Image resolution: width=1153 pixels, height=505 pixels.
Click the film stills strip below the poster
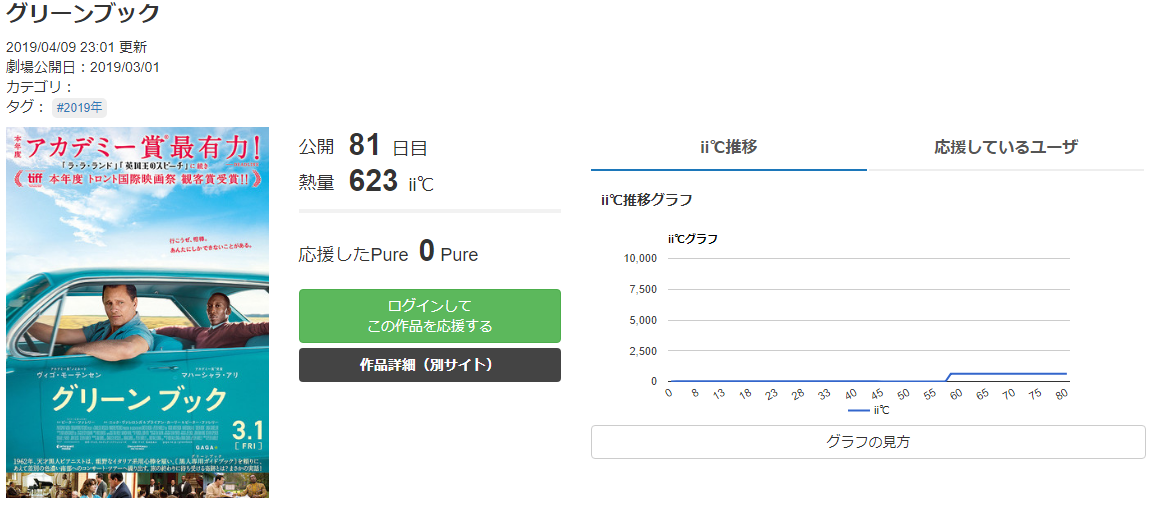[137, 485]
